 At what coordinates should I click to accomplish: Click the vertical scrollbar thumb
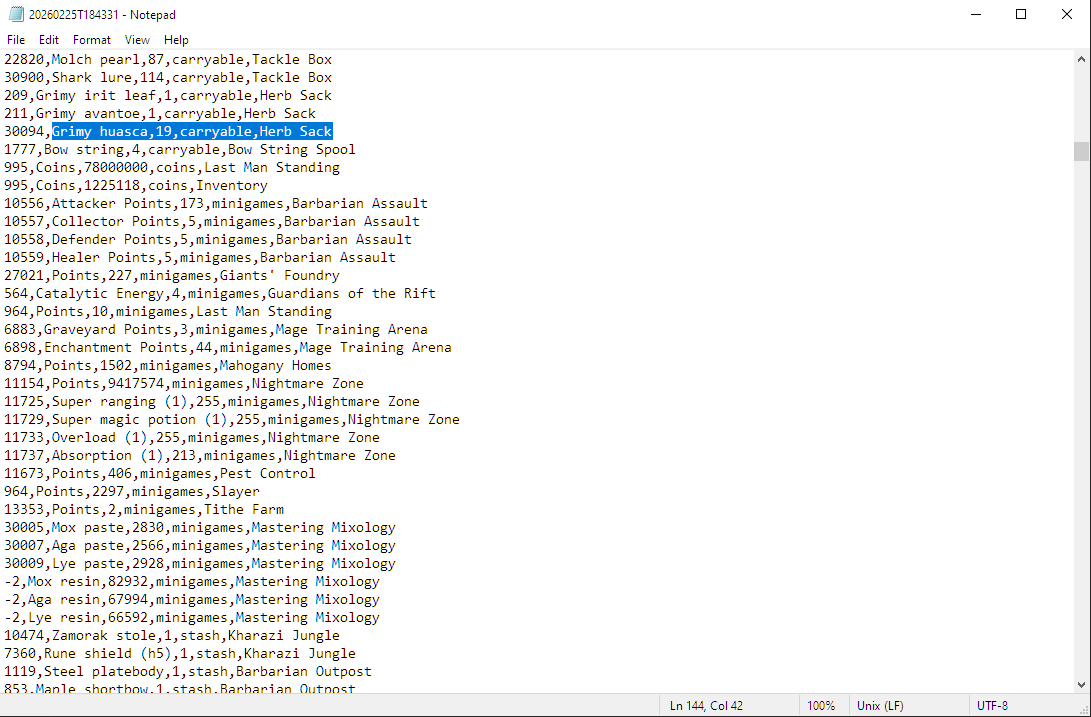tap(1081, 151)
